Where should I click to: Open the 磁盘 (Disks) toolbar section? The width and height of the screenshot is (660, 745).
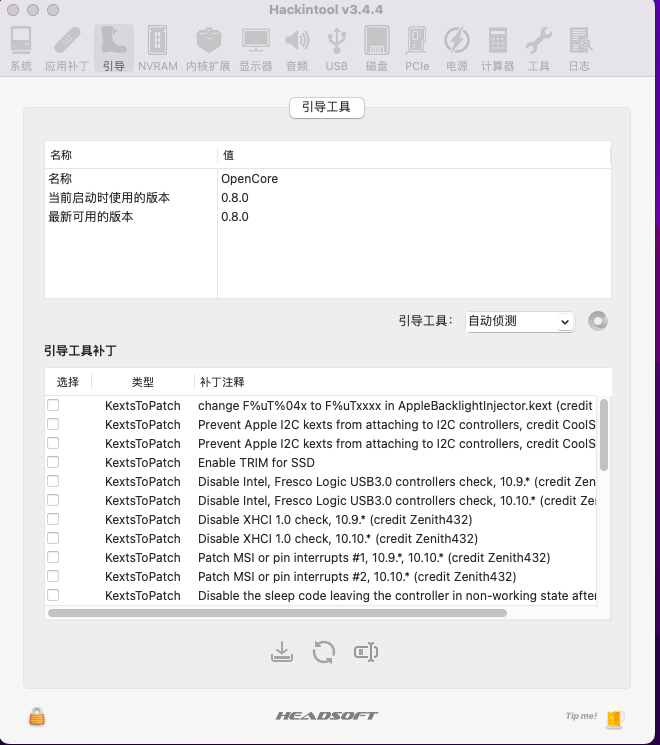pyautogui.click(x=377, y=49)
